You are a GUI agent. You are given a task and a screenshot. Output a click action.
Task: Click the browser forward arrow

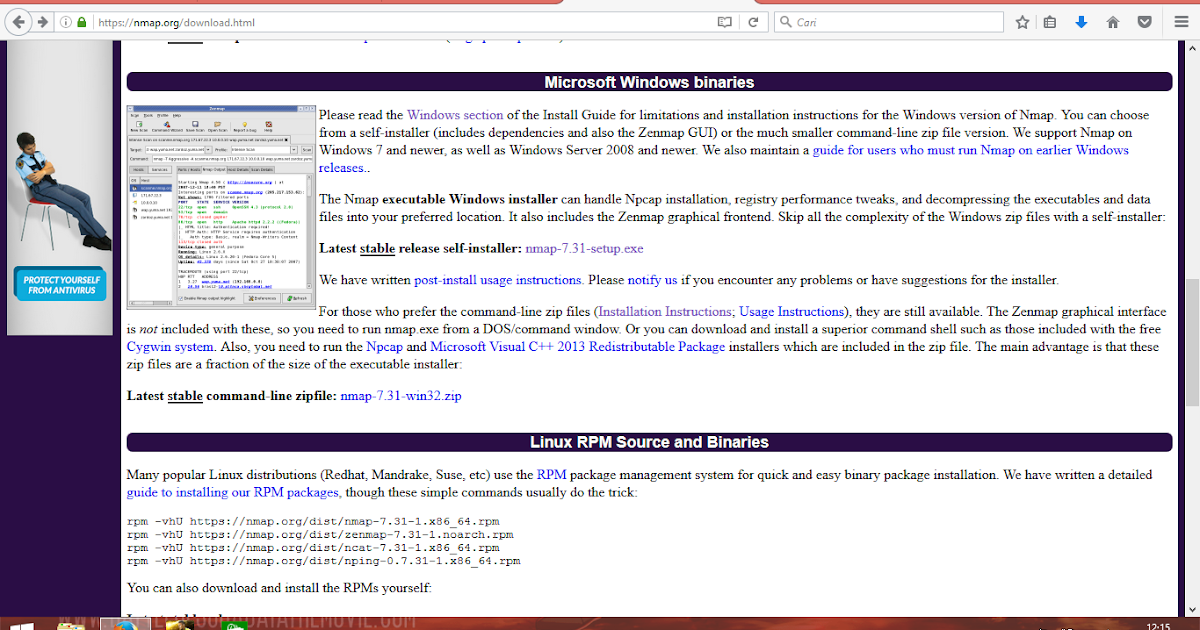tap(43, 21)
